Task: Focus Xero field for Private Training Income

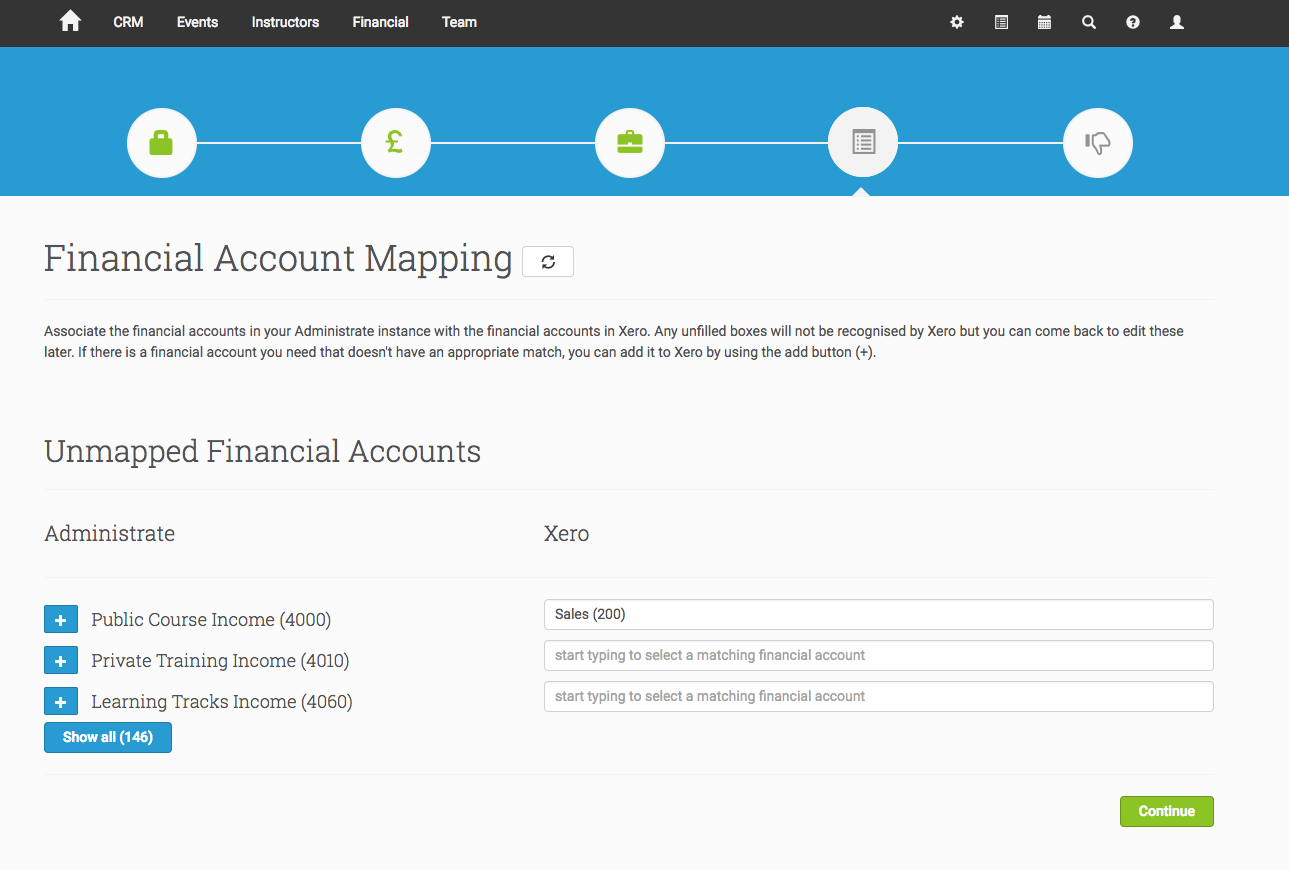Action: pos(878,655)
